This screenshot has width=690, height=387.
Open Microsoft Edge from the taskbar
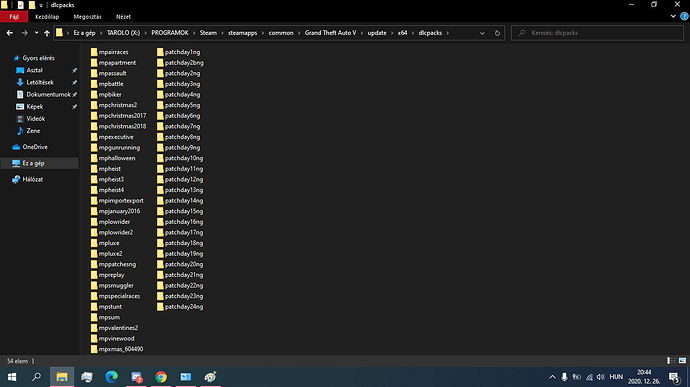pos(112,377)
